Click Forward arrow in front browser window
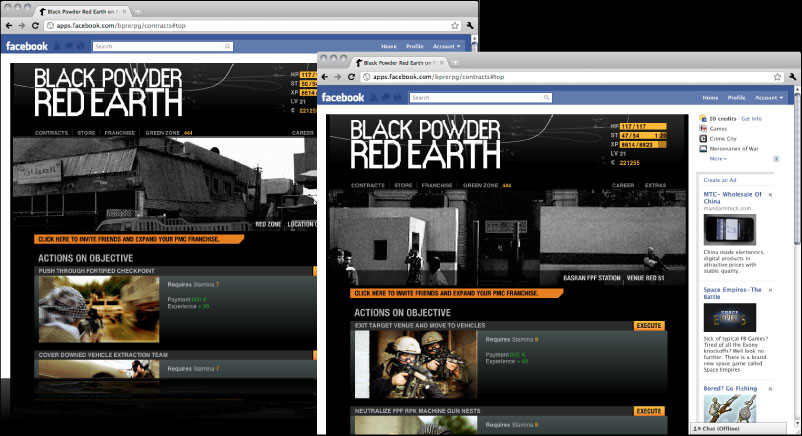This screenshot has height=436, width=802. tap(338, 77)
